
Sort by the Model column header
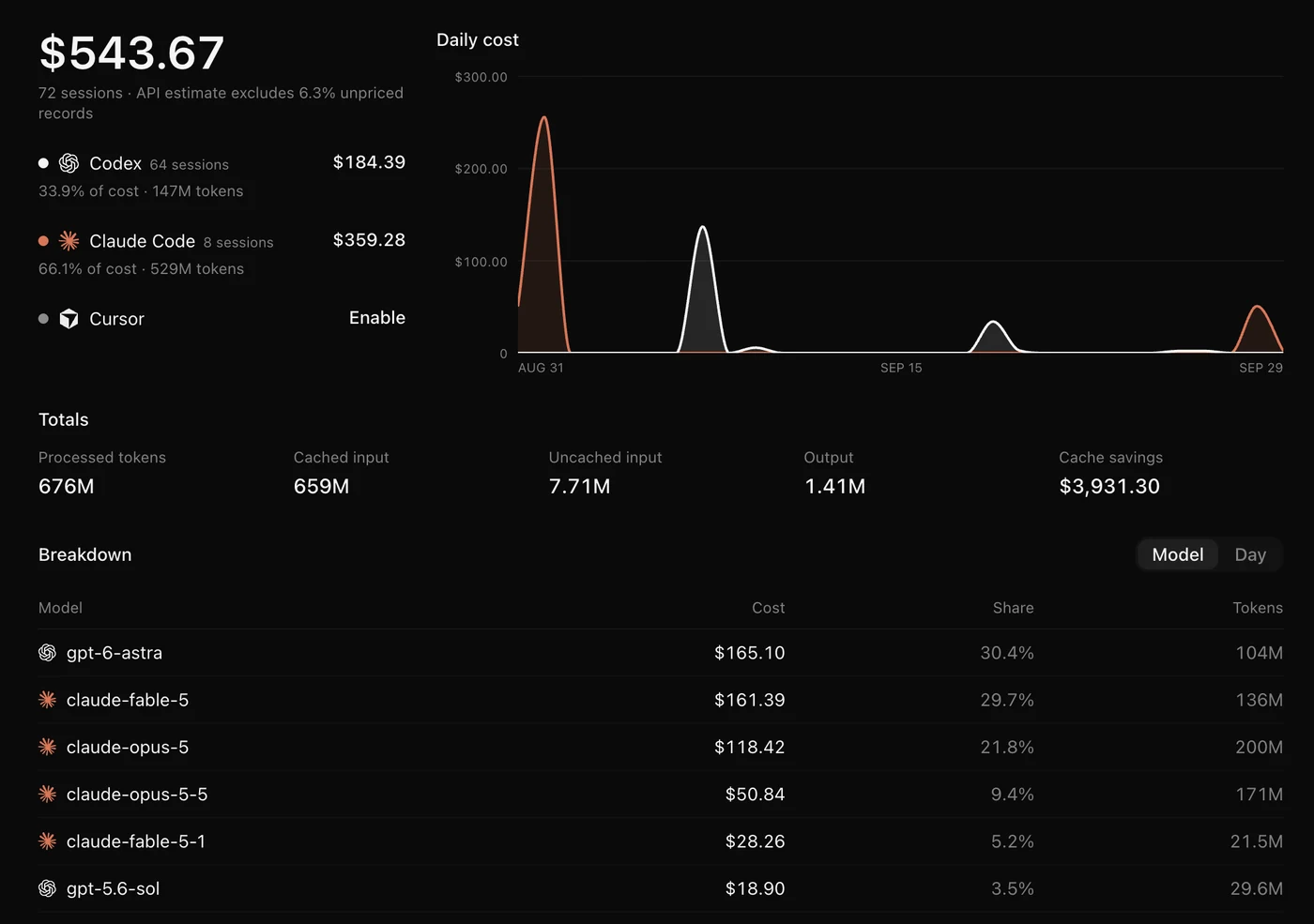[60, 608]
